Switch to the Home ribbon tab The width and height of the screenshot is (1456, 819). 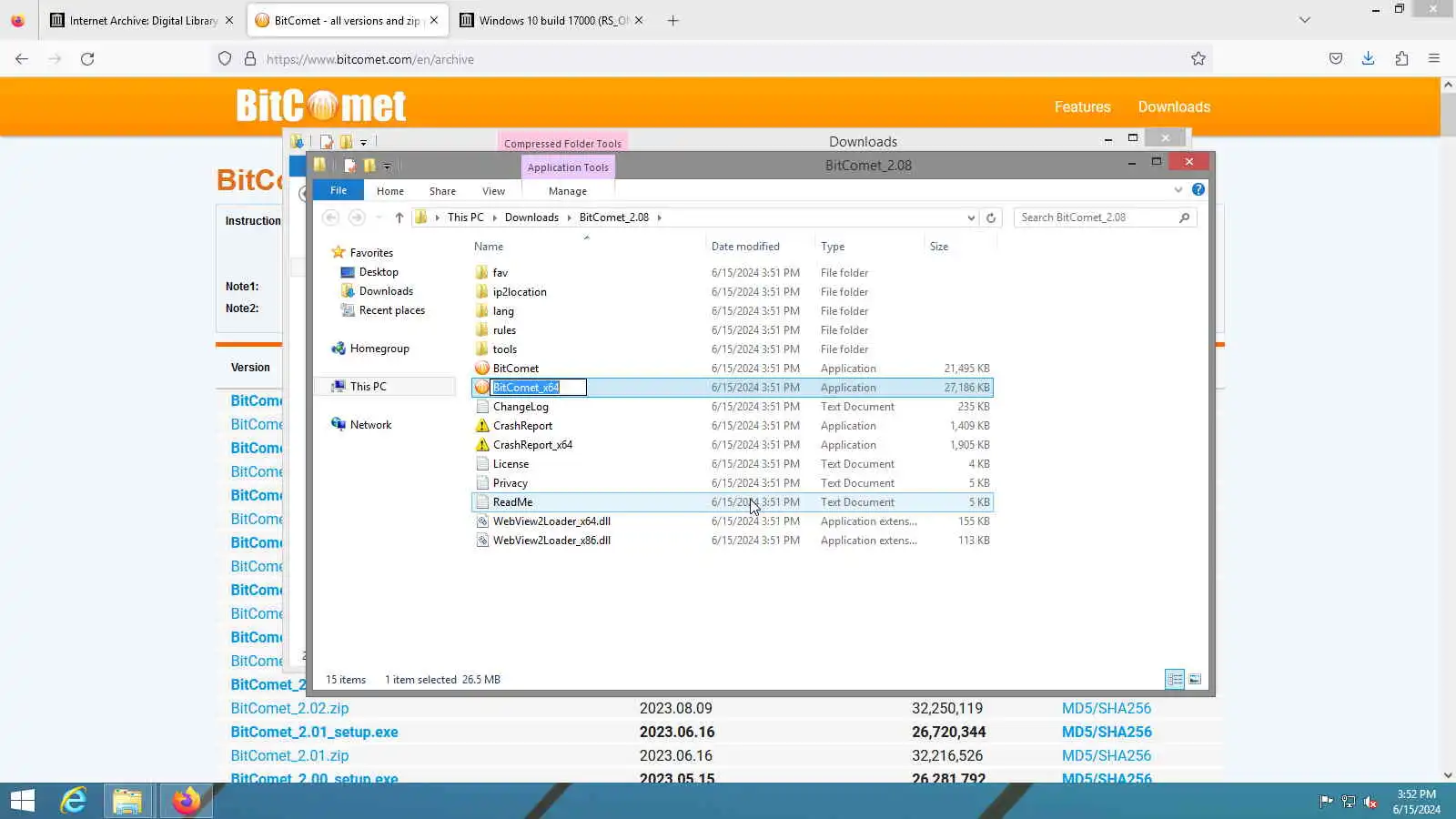pyautogui.click(x=390, y=191)
